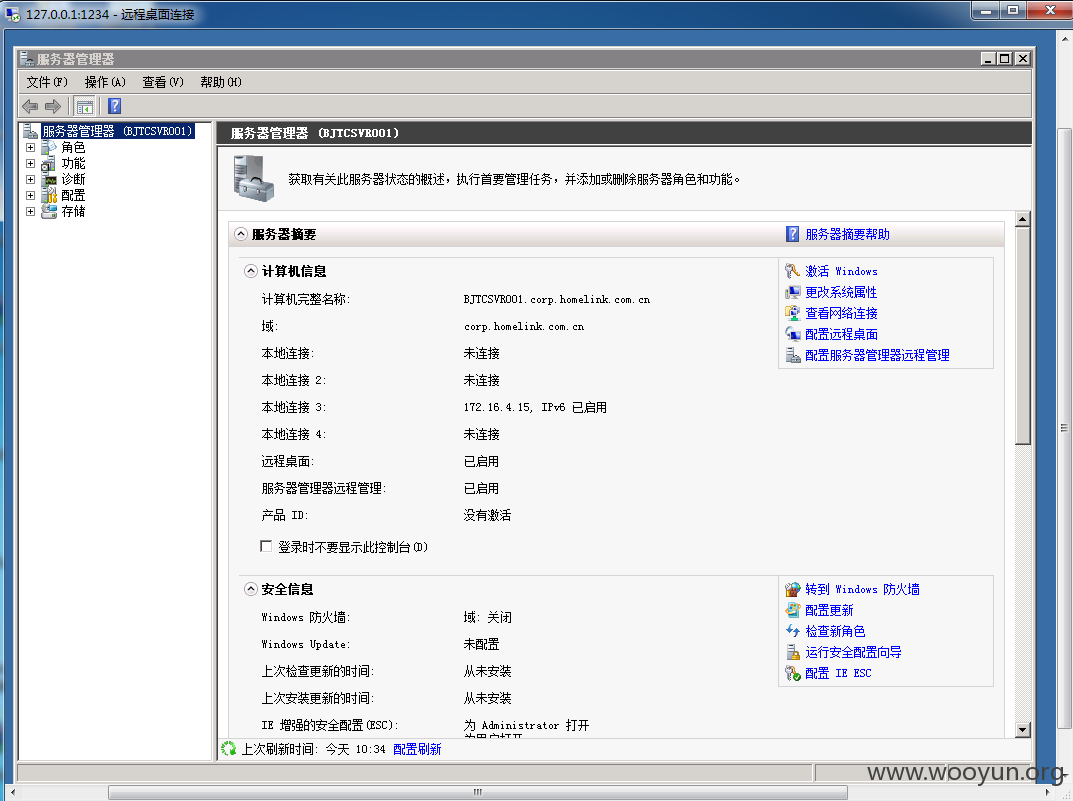
Task: Click the 转到 Windows 防火墙 icon
Action: coord(792,589)
